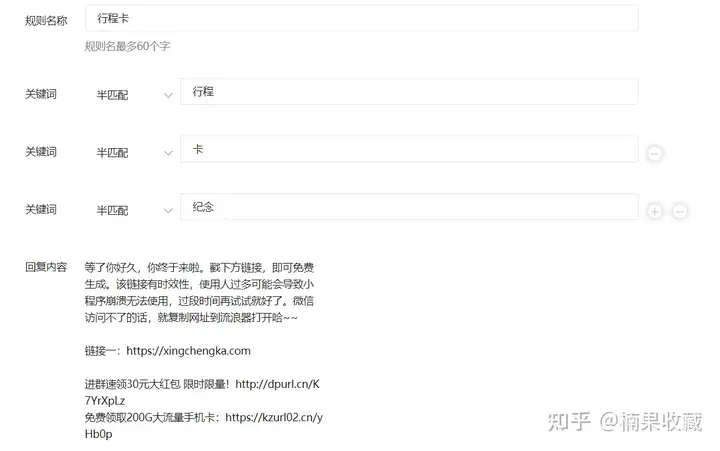Click the xingchengka.com link in reply content

[188, 351]
